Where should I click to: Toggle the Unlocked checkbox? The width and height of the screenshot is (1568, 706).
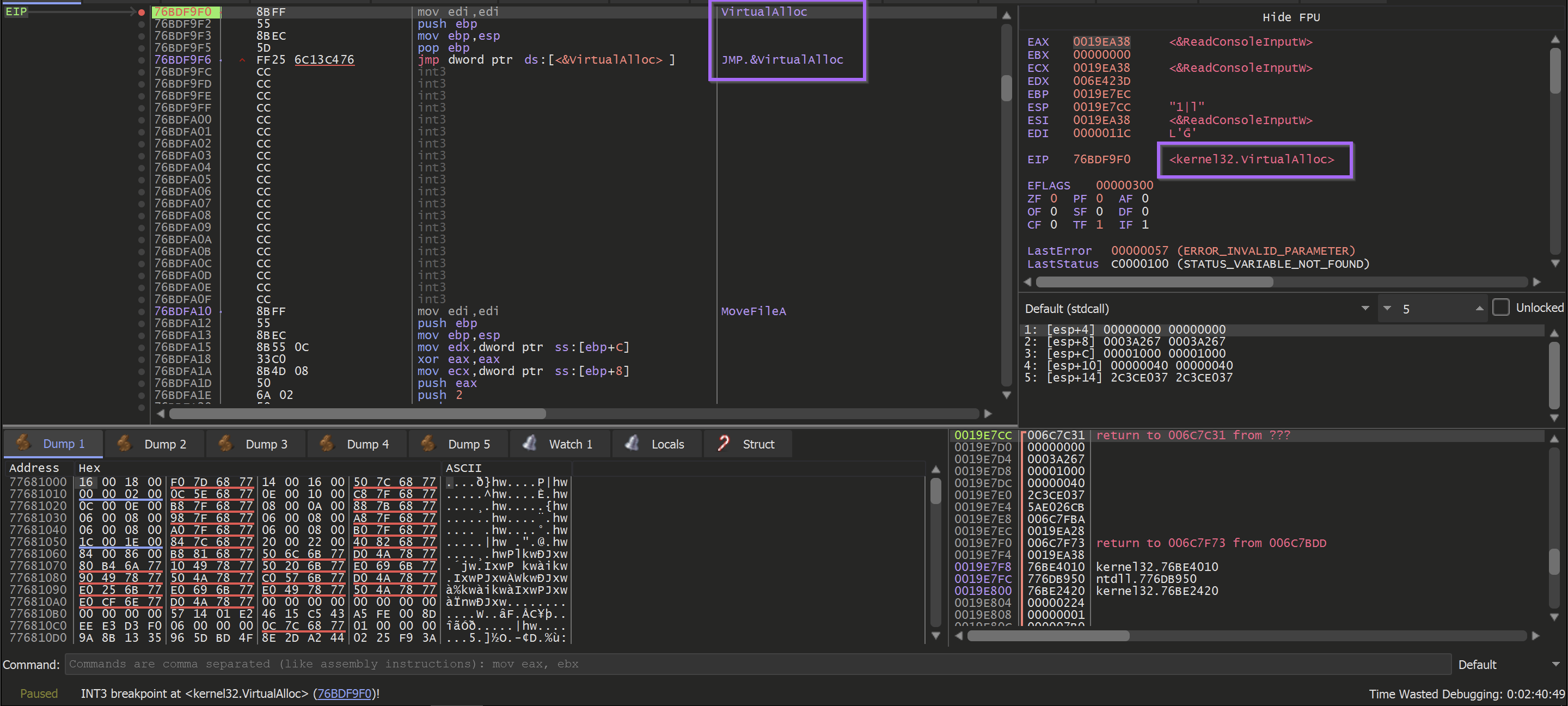click(1500, 308)
